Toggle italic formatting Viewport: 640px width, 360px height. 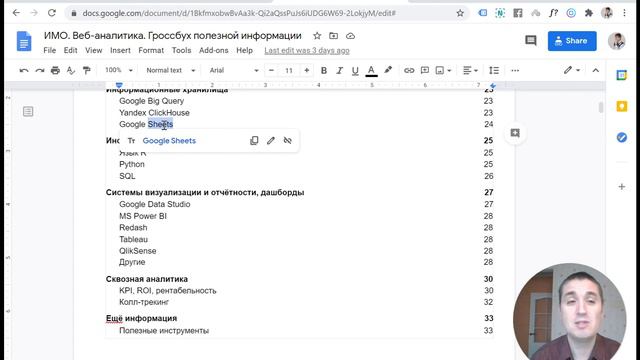tap(339, 71)
